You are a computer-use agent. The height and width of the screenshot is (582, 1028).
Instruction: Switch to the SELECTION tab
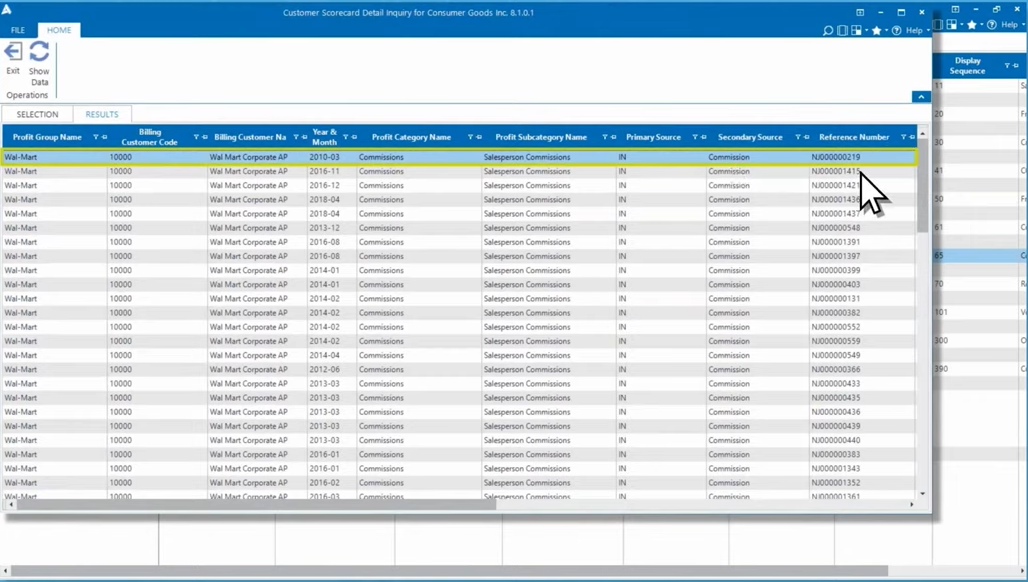click(37, 113)
